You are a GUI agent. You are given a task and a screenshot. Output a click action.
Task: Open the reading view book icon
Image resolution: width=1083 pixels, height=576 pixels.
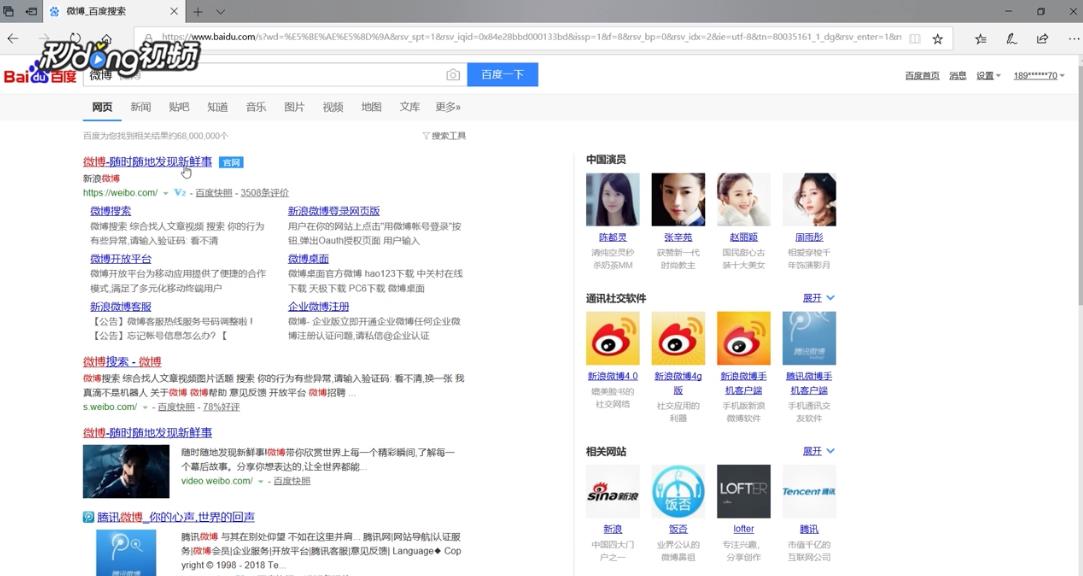914,39
